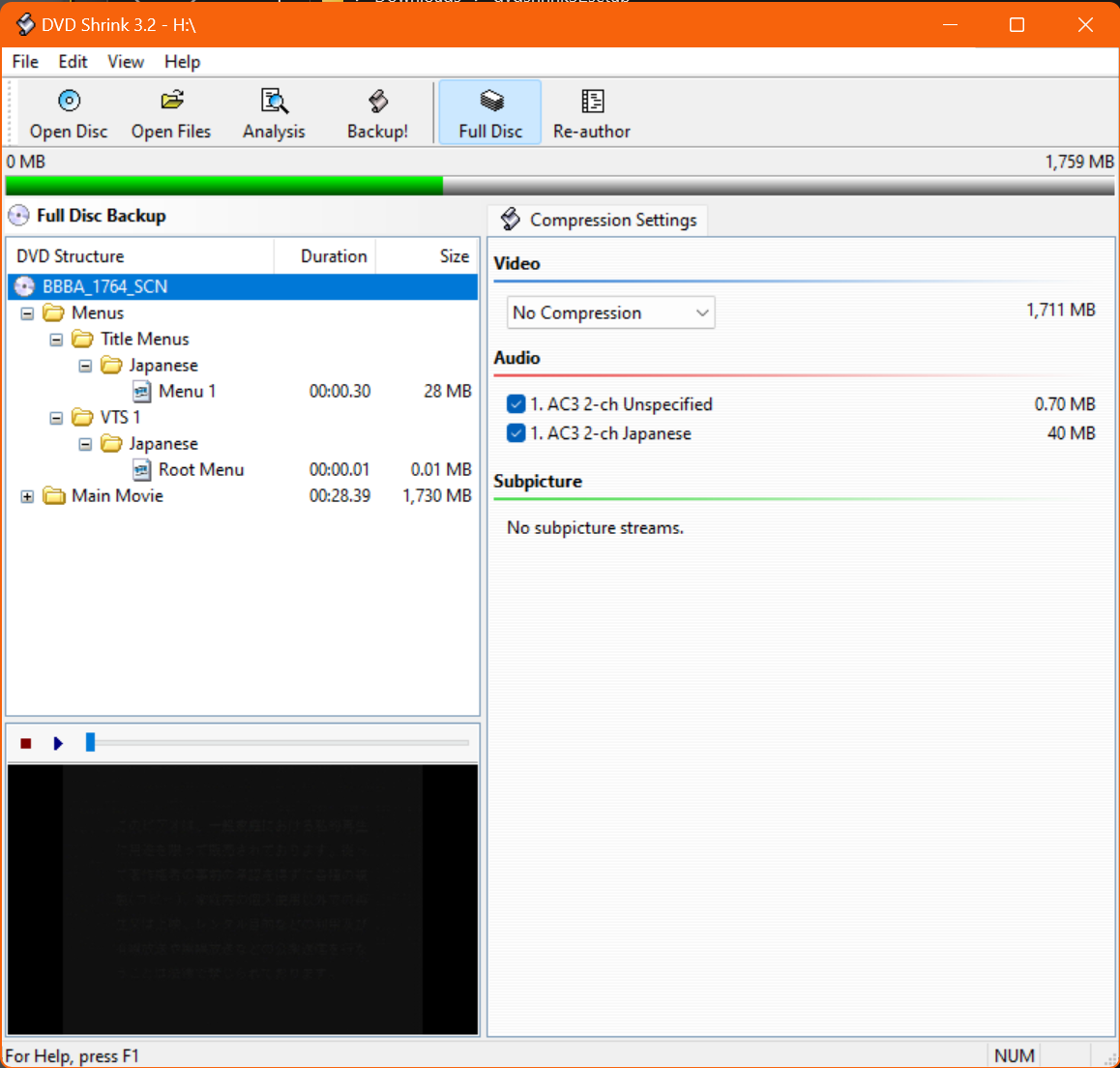Select the Main Movie row
1120x1068 pixels.
[x=243, y=495]
